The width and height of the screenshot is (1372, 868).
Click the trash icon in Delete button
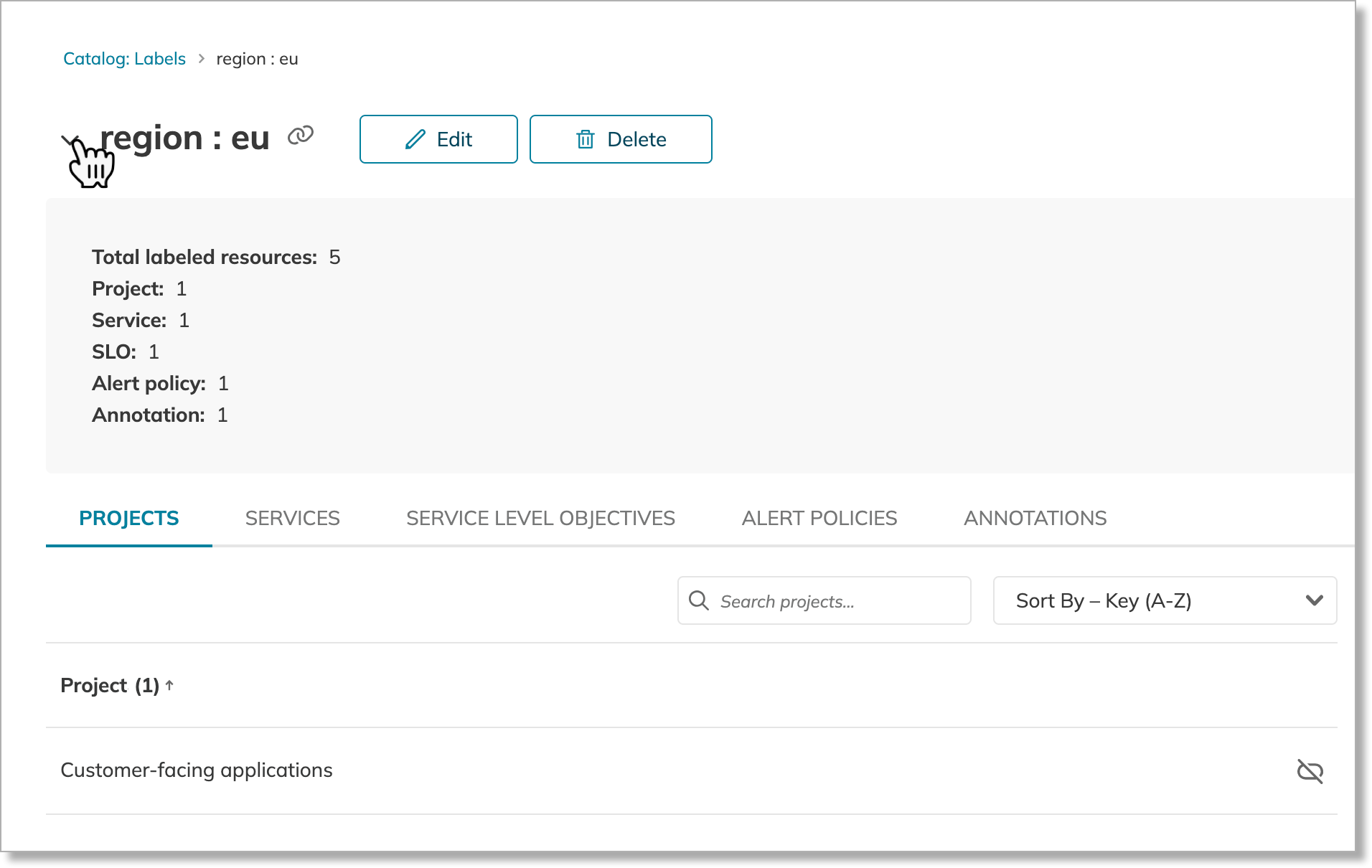click(x=585, y=139)
